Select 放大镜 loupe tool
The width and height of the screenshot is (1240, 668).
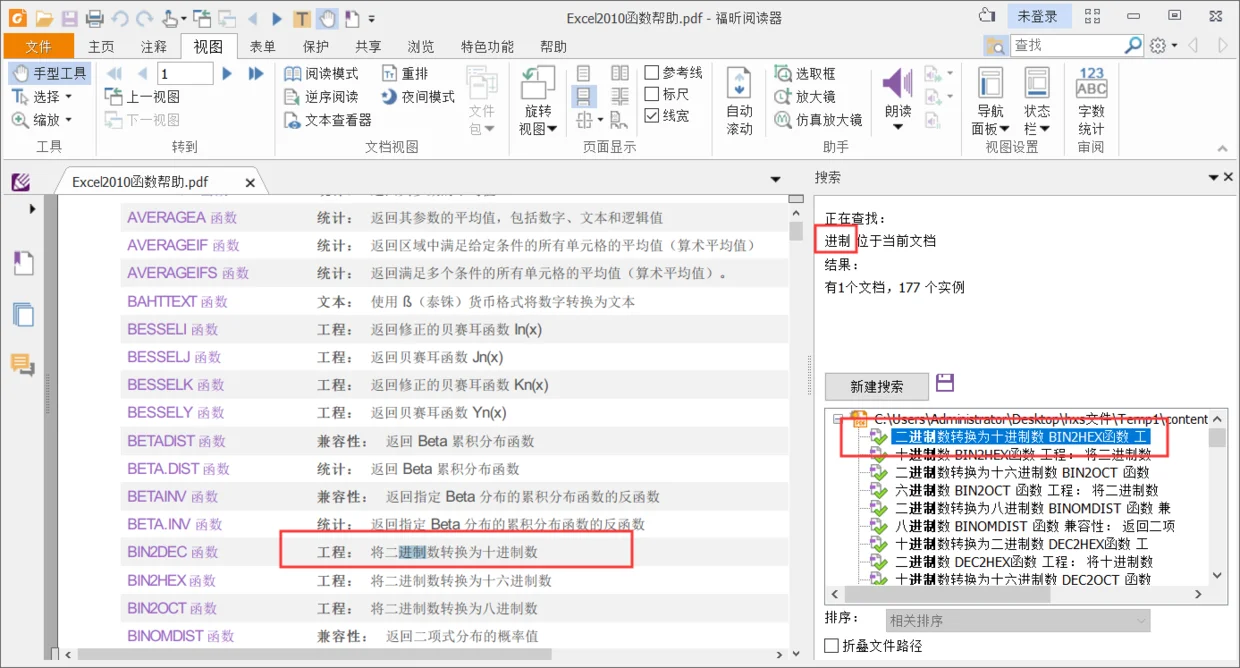tap(805, 97)
